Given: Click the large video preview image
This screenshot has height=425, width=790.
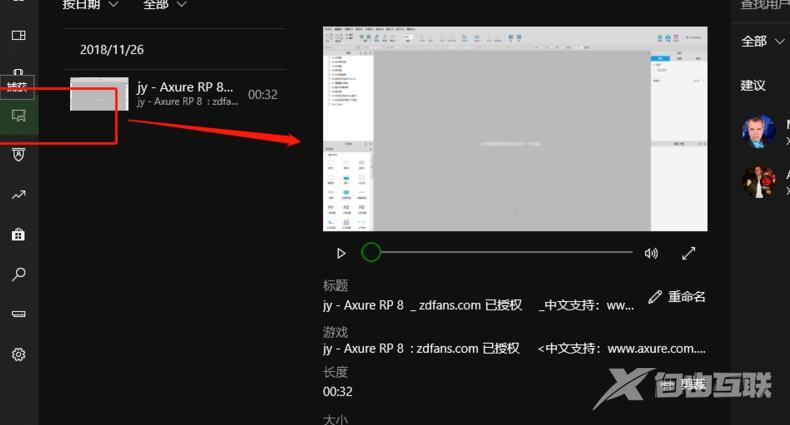Looking at the screenshot, I should (x=515, y=129).
